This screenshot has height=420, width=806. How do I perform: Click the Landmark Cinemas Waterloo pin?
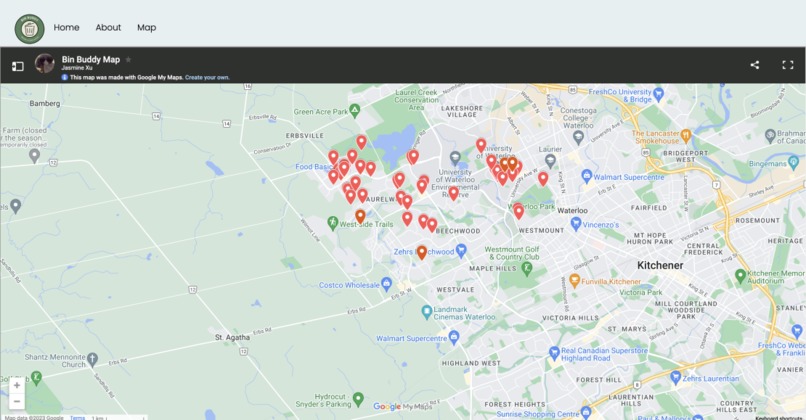pos(426,311)
